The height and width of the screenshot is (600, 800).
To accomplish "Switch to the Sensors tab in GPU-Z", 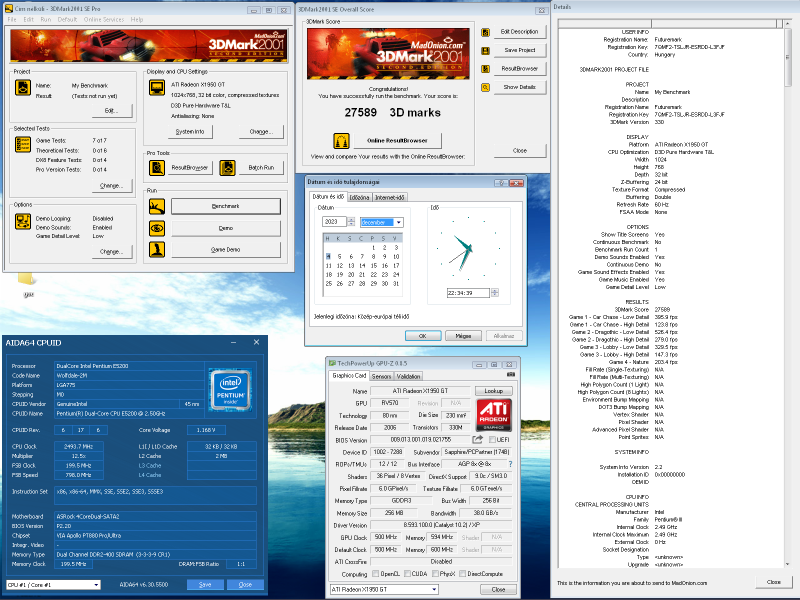I will point(381,377).
